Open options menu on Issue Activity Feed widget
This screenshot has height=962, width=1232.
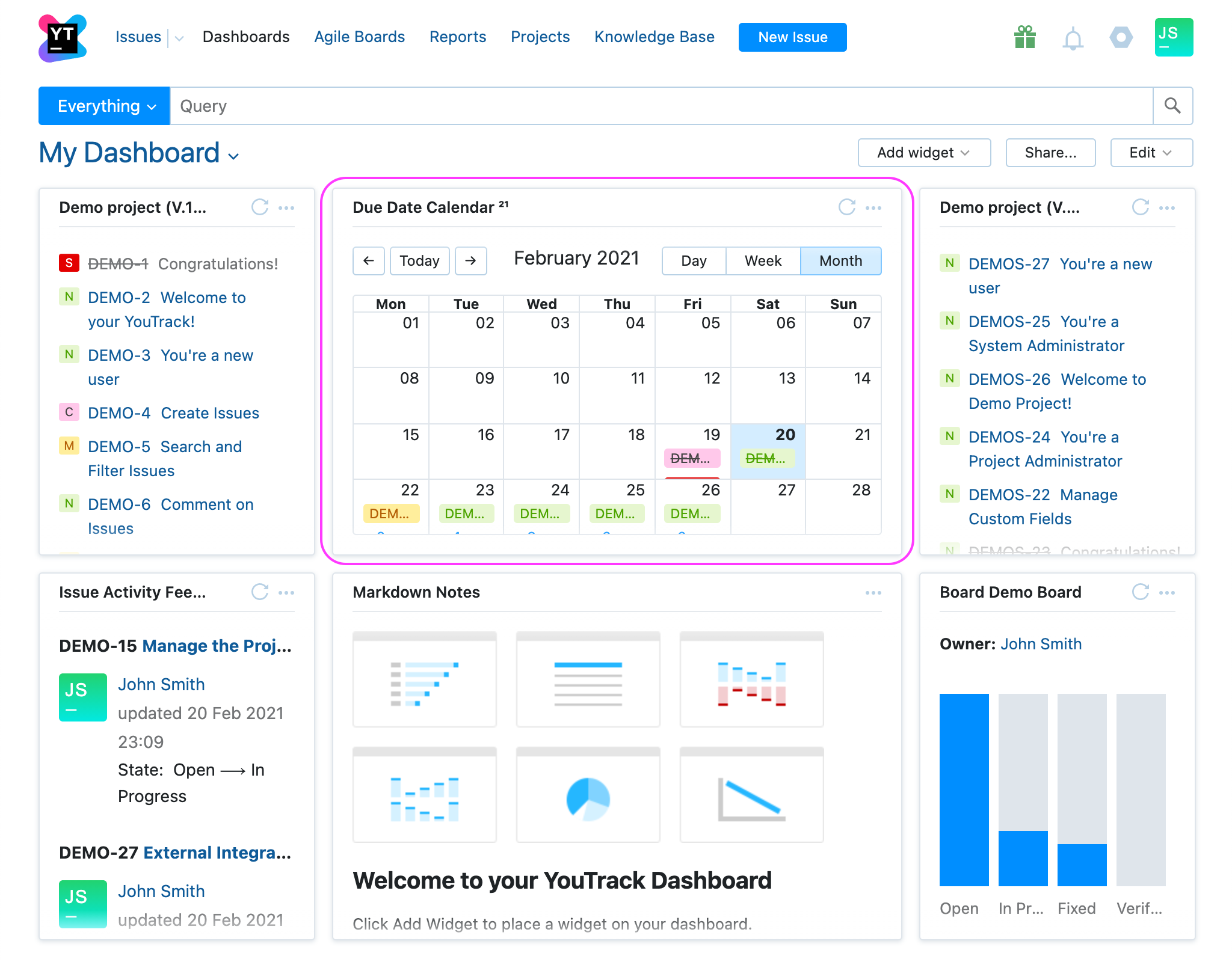(287, 593)
